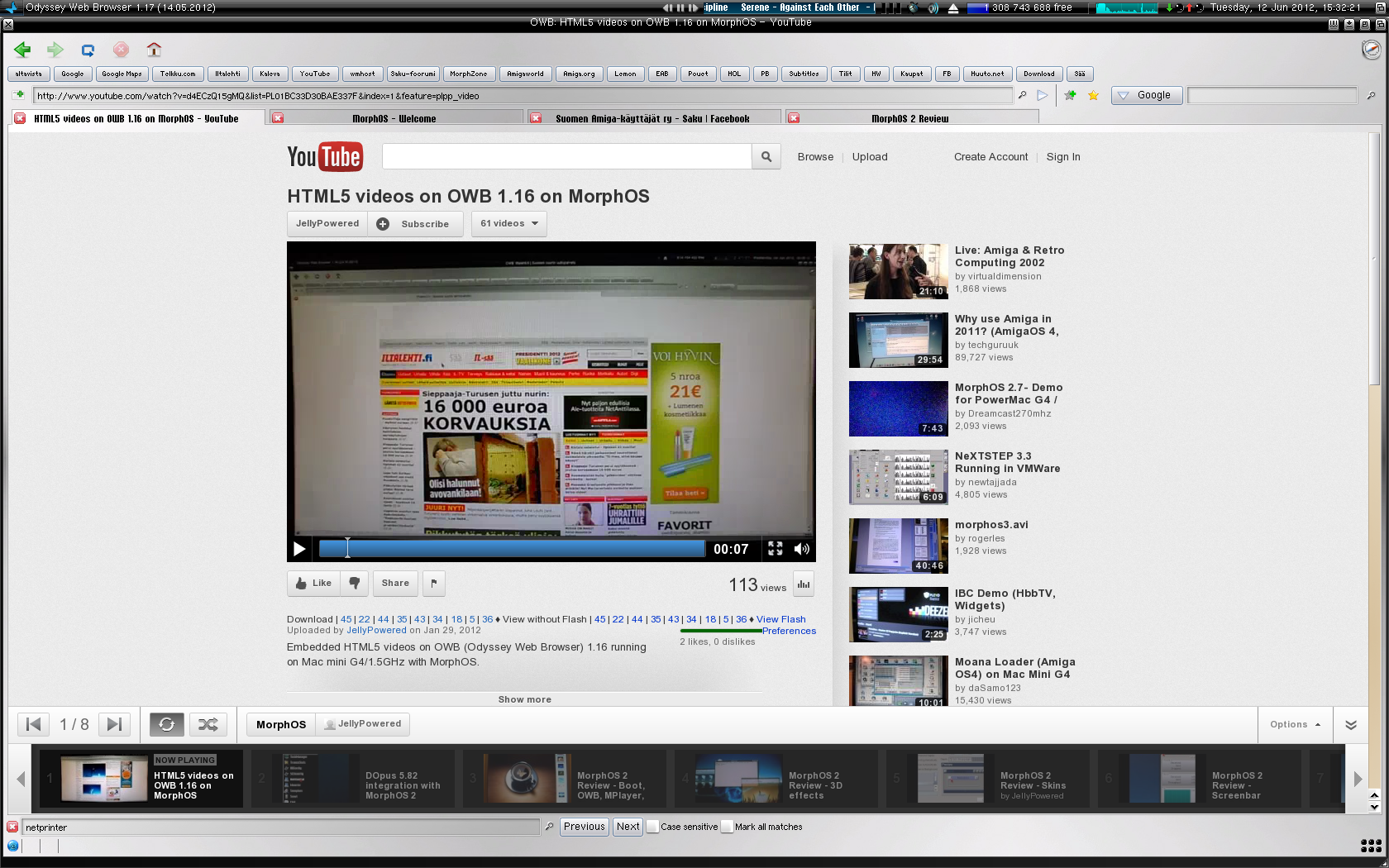Image resolution: width=1389 pixels, height=868 pixels.
Task: Skip to previous playlist video
Action: pos(33,724)
